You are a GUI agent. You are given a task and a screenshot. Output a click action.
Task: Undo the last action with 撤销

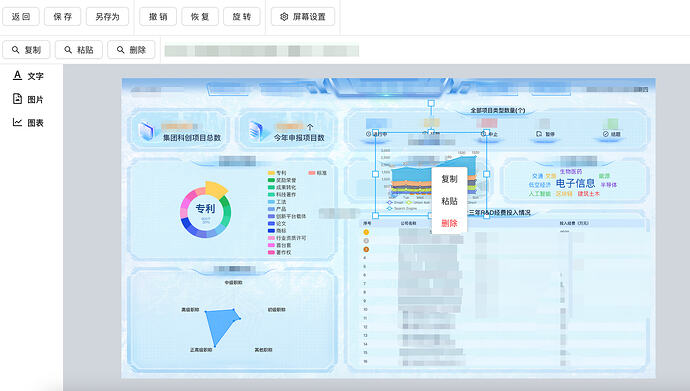(158, 17)
